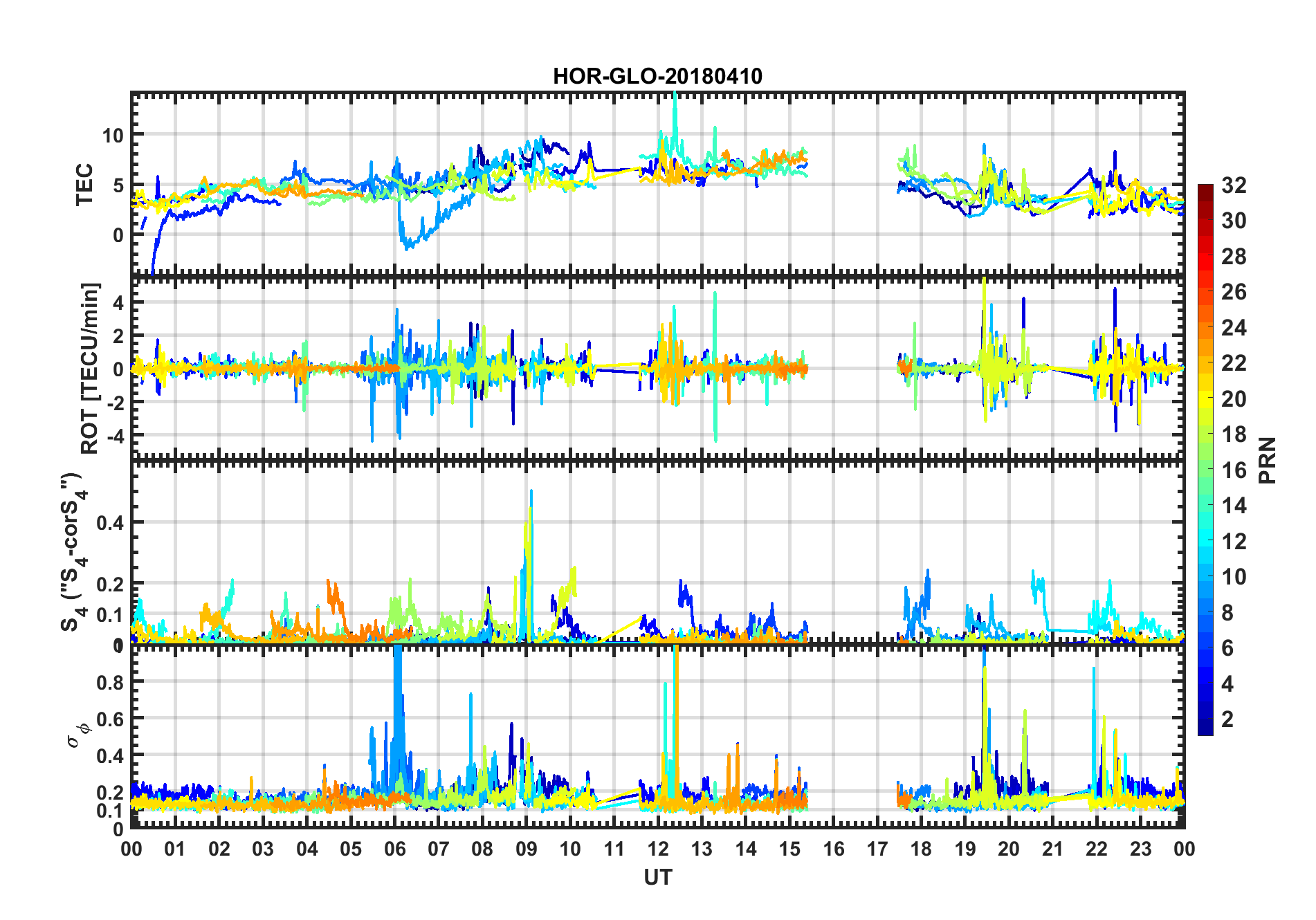Select the UT x-axis label

coord(657,878)
